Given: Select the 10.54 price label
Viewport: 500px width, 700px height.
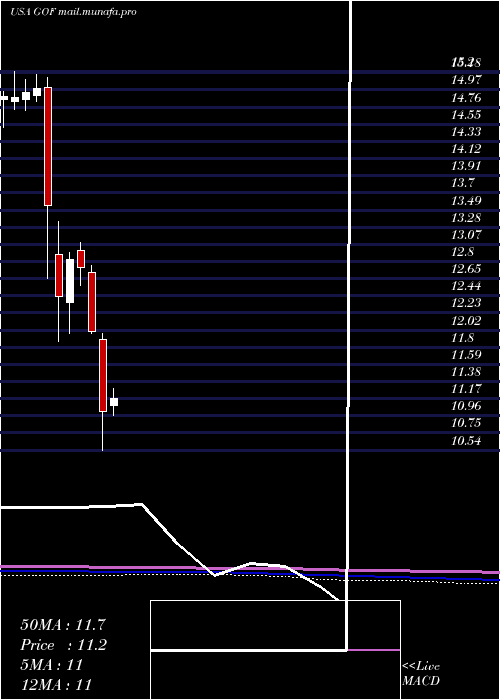Looking at the screenshot, I should point(467,442).
